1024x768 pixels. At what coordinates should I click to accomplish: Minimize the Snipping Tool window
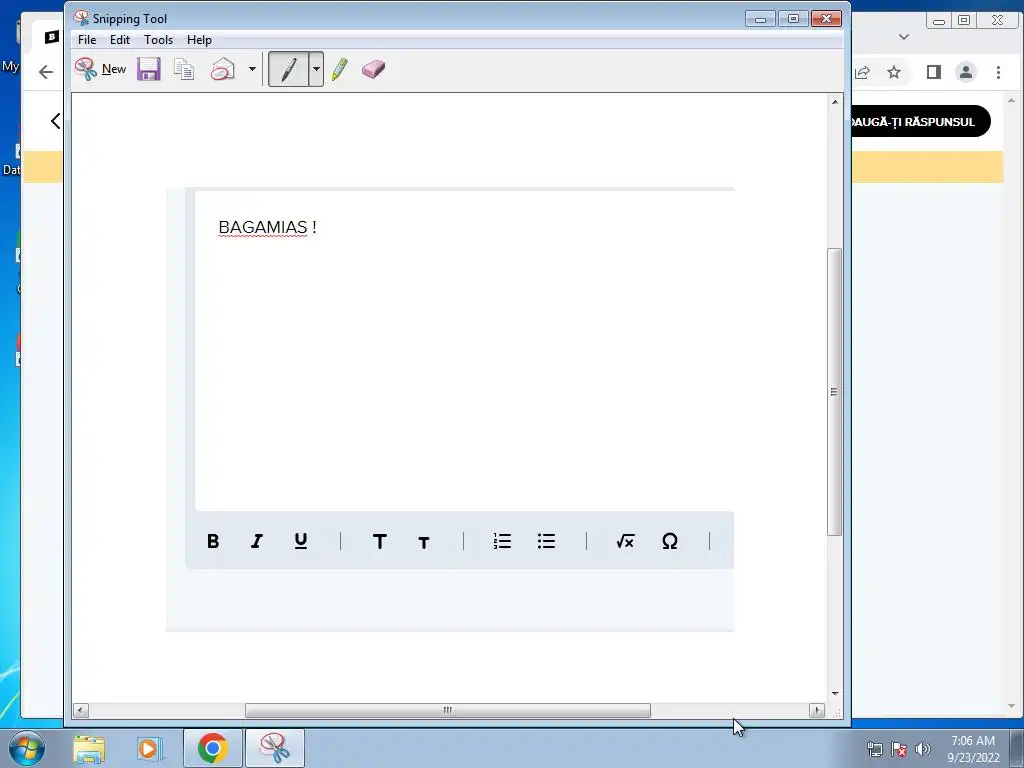760,19
